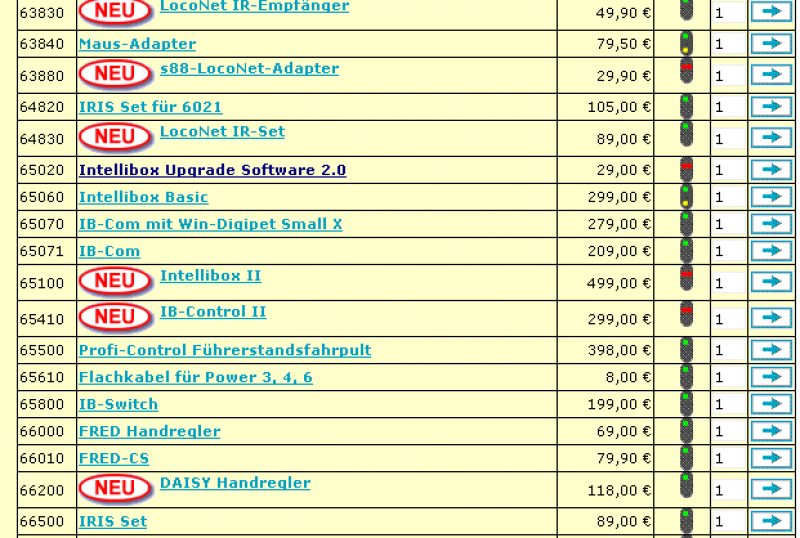Click NEU badge next to s88-LocoNet-Adapter
This screenshot has width=800, height=538.
tap(116, 74)
